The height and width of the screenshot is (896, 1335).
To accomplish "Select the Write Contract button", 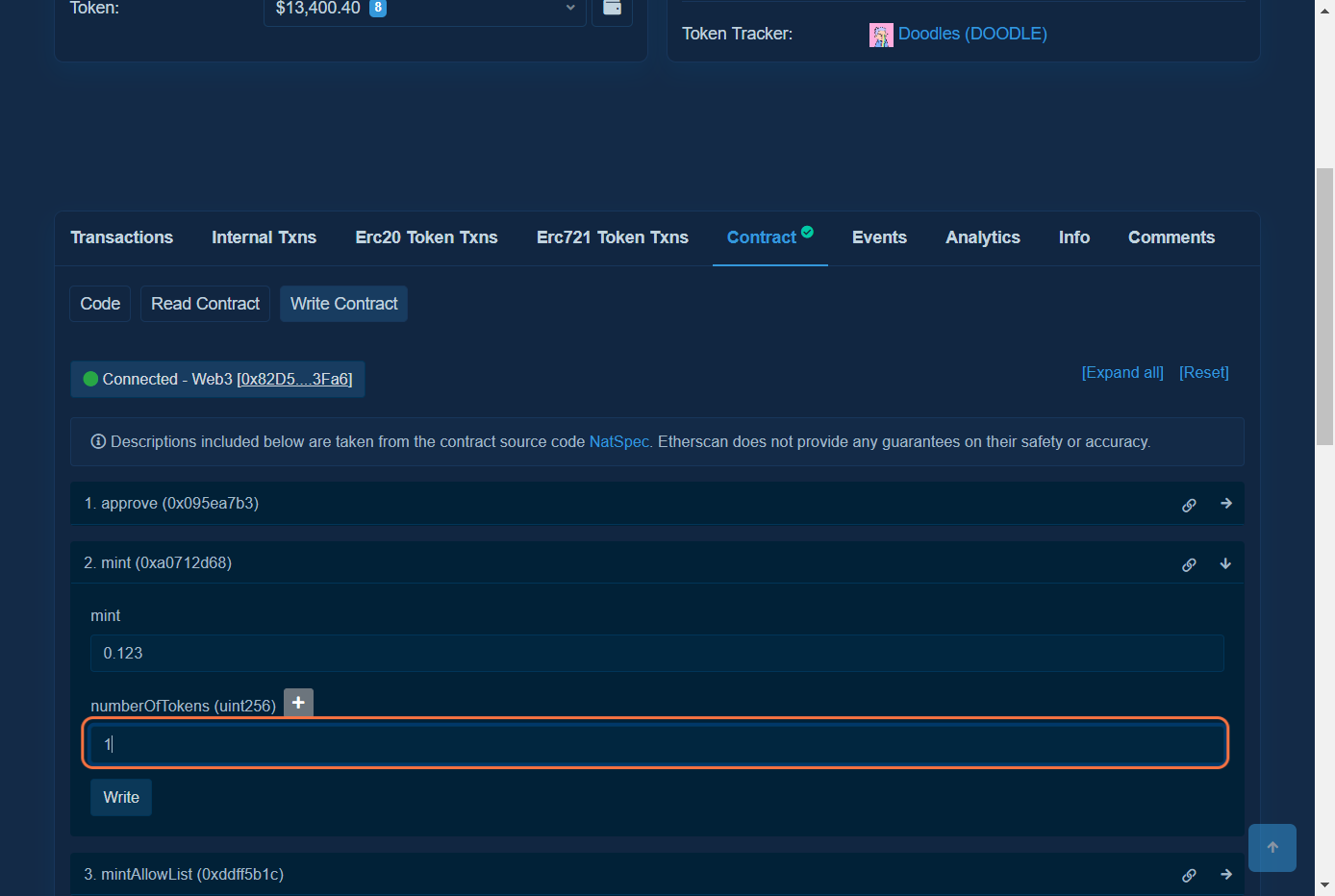I will point(344,304).
